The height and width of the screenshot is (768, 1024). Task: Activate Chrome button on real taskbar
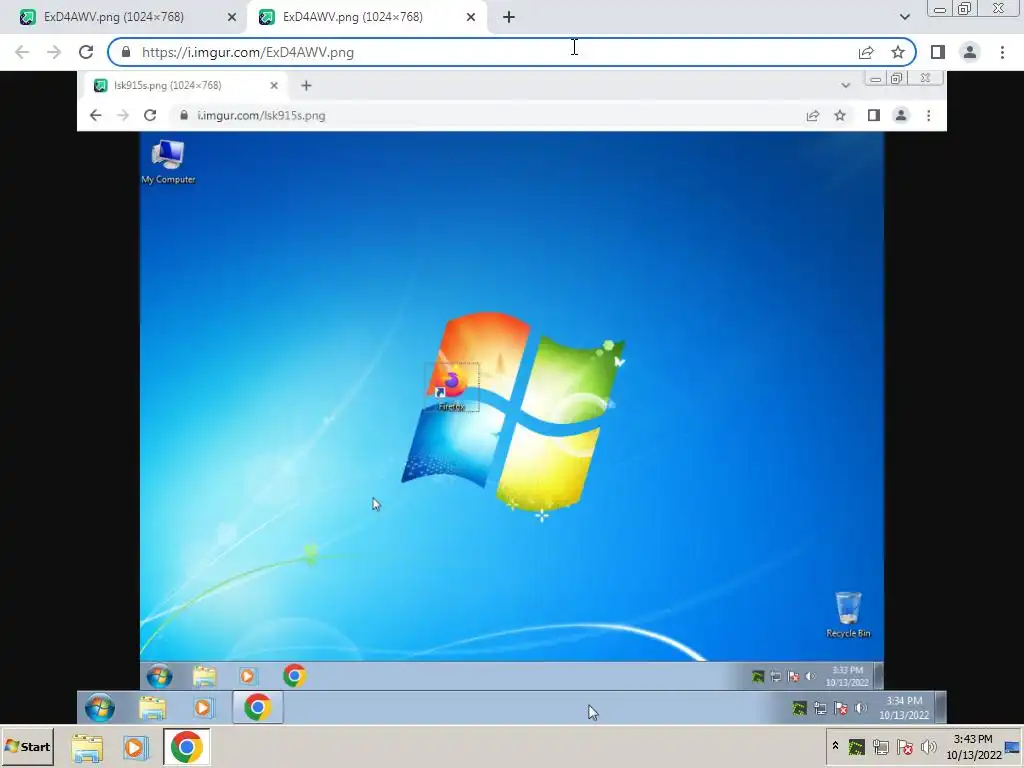(x=187, y=747)
